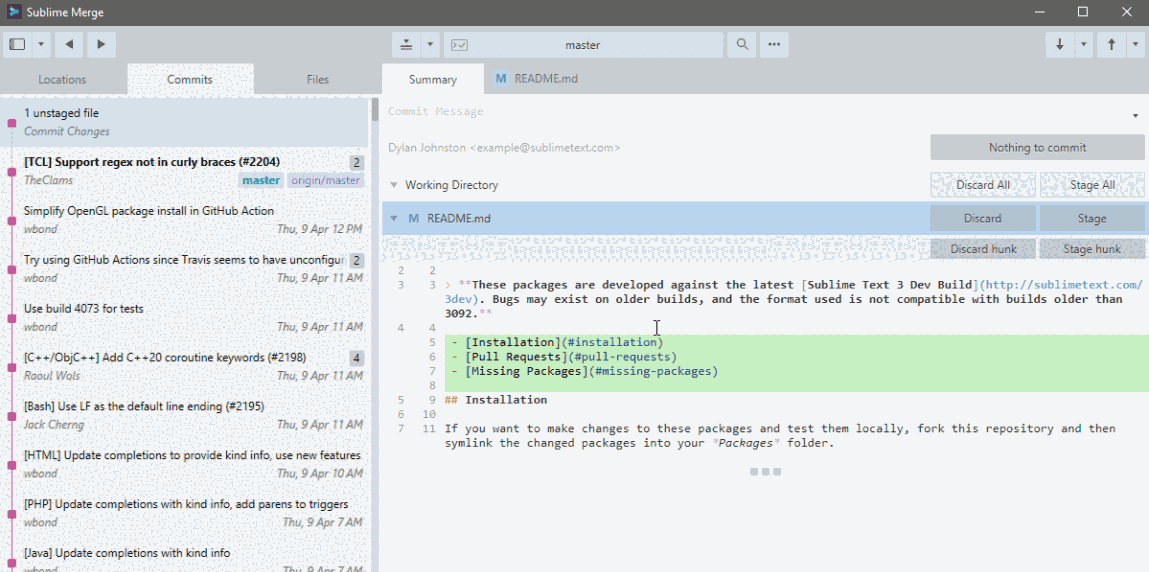
Task: Click the stash changes icon
Action: click(x=406, y=45)
